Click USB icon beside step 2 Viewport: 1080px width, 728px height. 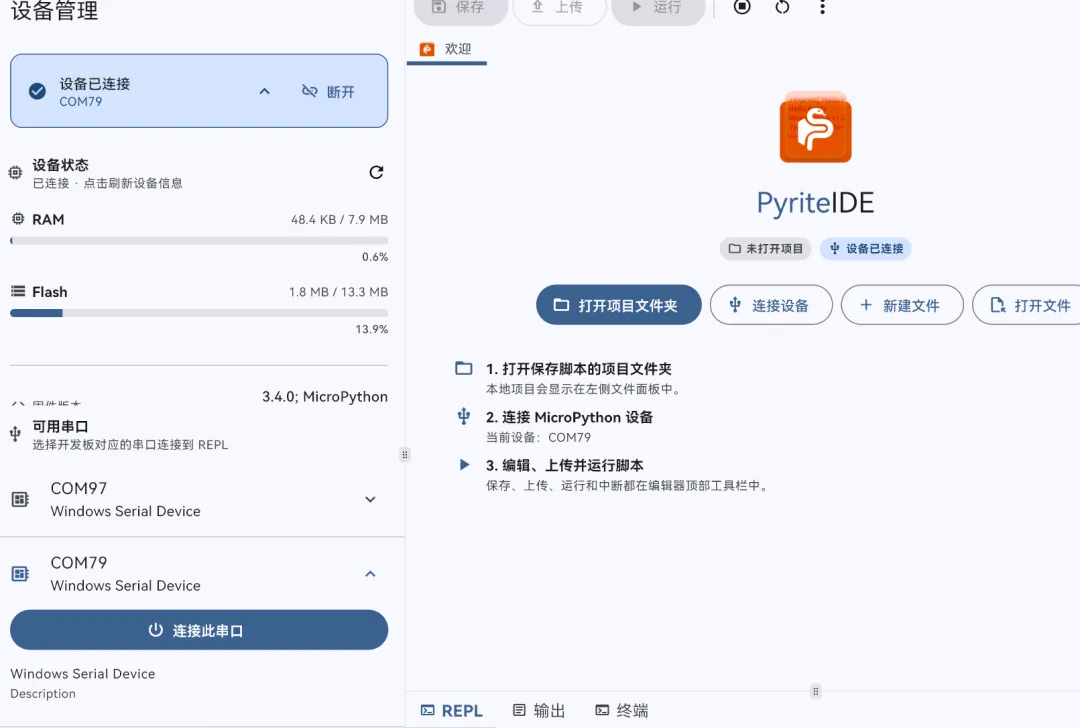tap(464, 416)
